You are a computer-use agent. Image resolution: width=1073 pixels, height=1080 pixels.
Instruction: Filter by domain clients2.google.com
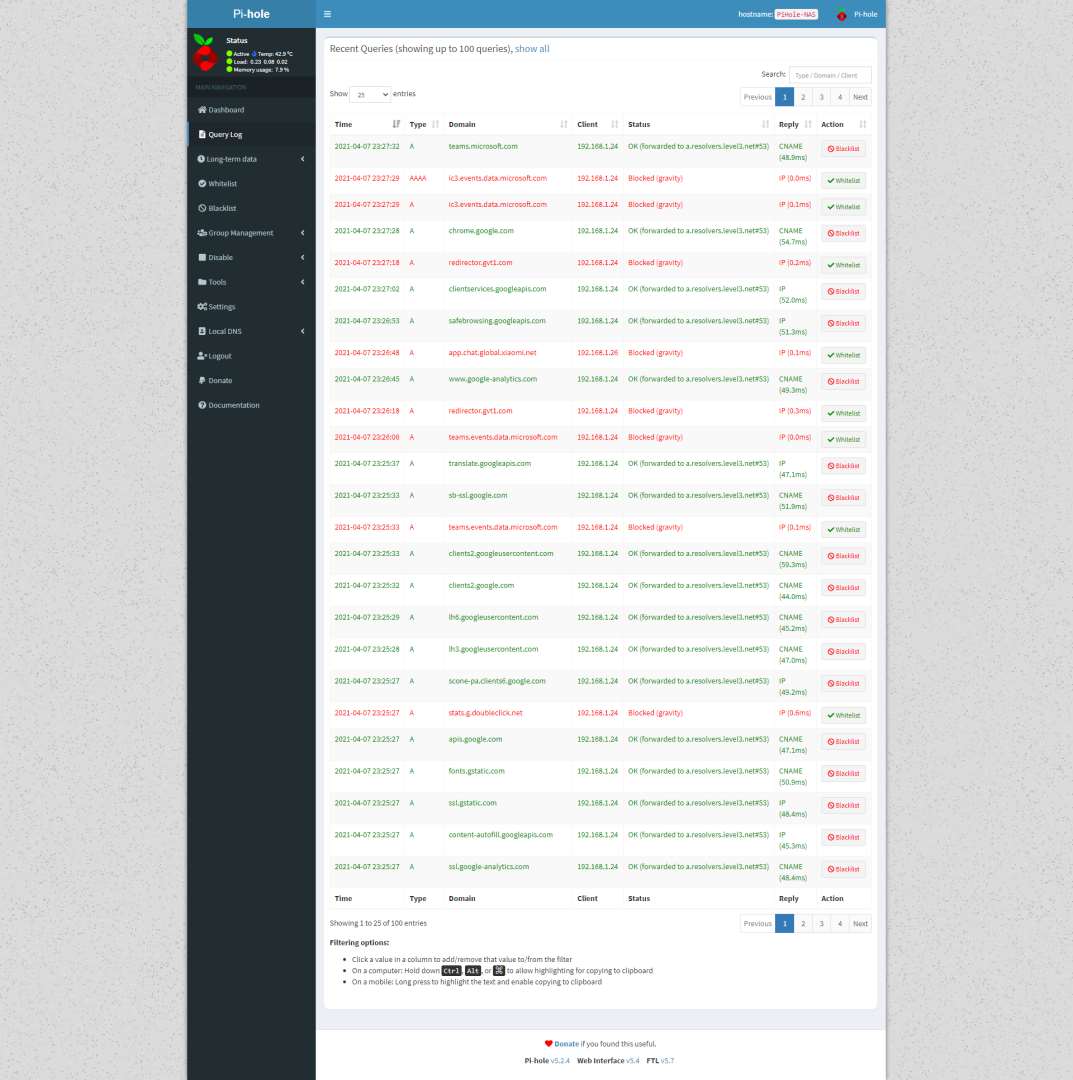pos(481,585)
